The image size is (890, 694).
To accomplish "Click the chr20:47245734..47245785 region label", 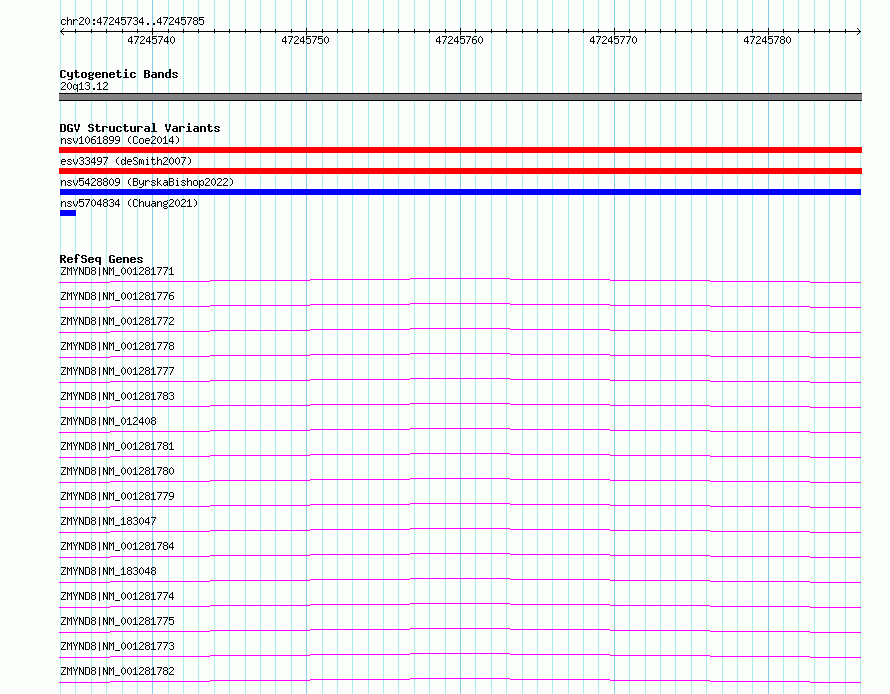I will (x=132, y=21).
